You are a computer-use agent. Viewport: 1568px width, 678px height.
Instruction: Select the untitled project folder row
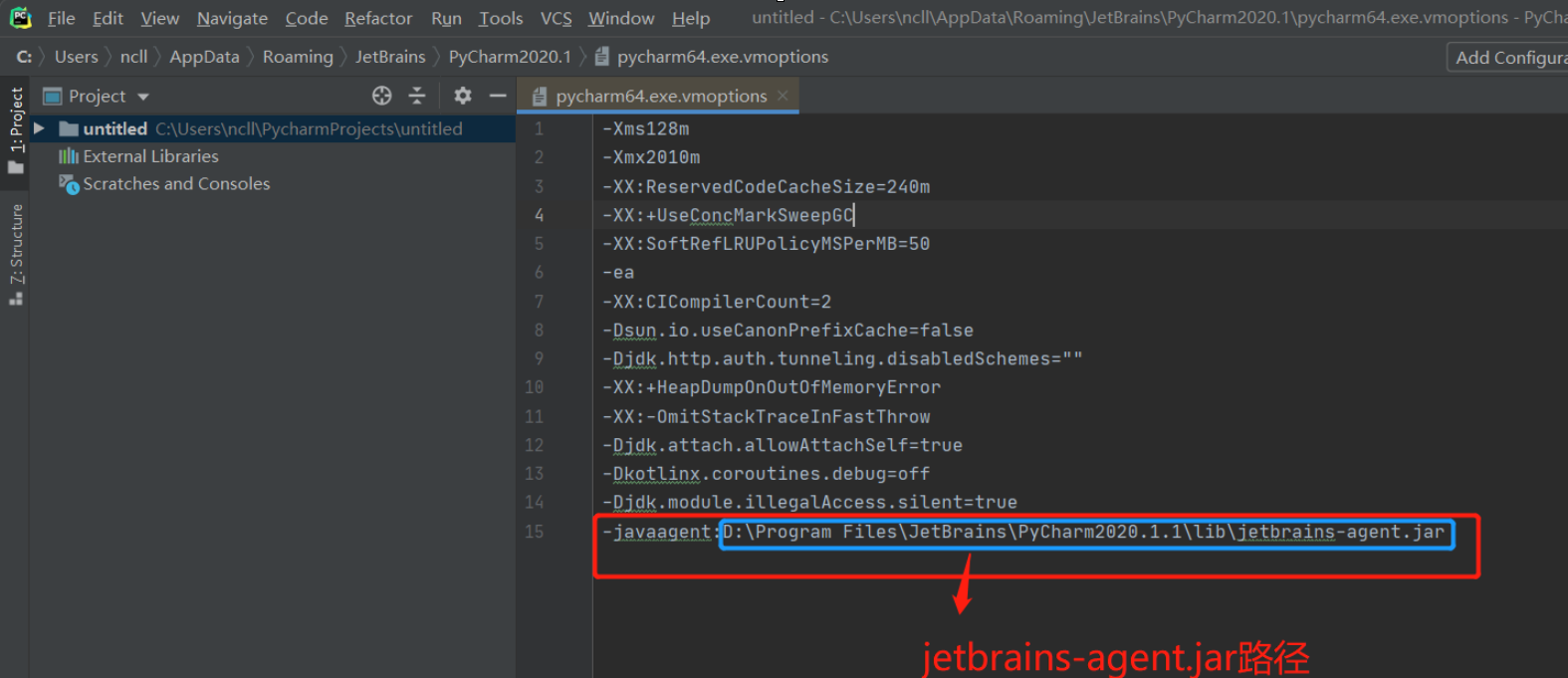click(273, 128)
